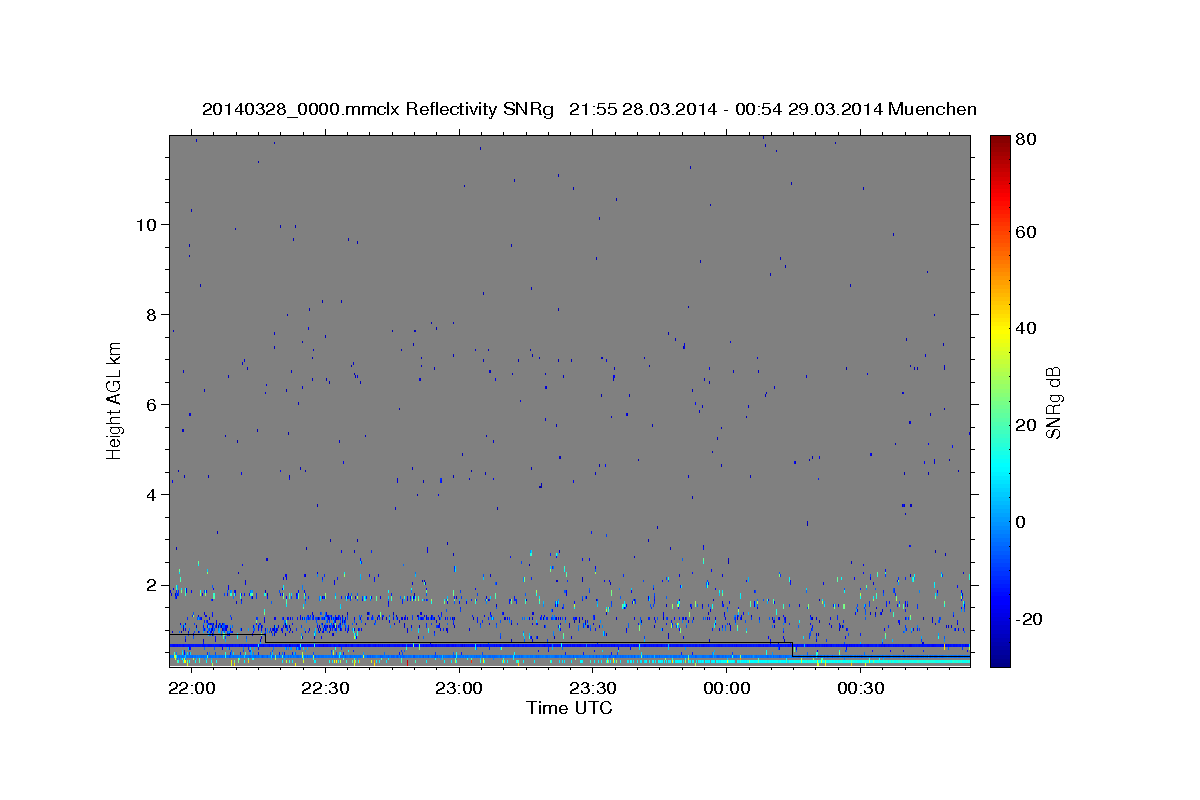Image resolution: width=1200 pixels, height=800 pixels.
Task: Click the colorbar value 40
Action: click(x=1025, y=328)
